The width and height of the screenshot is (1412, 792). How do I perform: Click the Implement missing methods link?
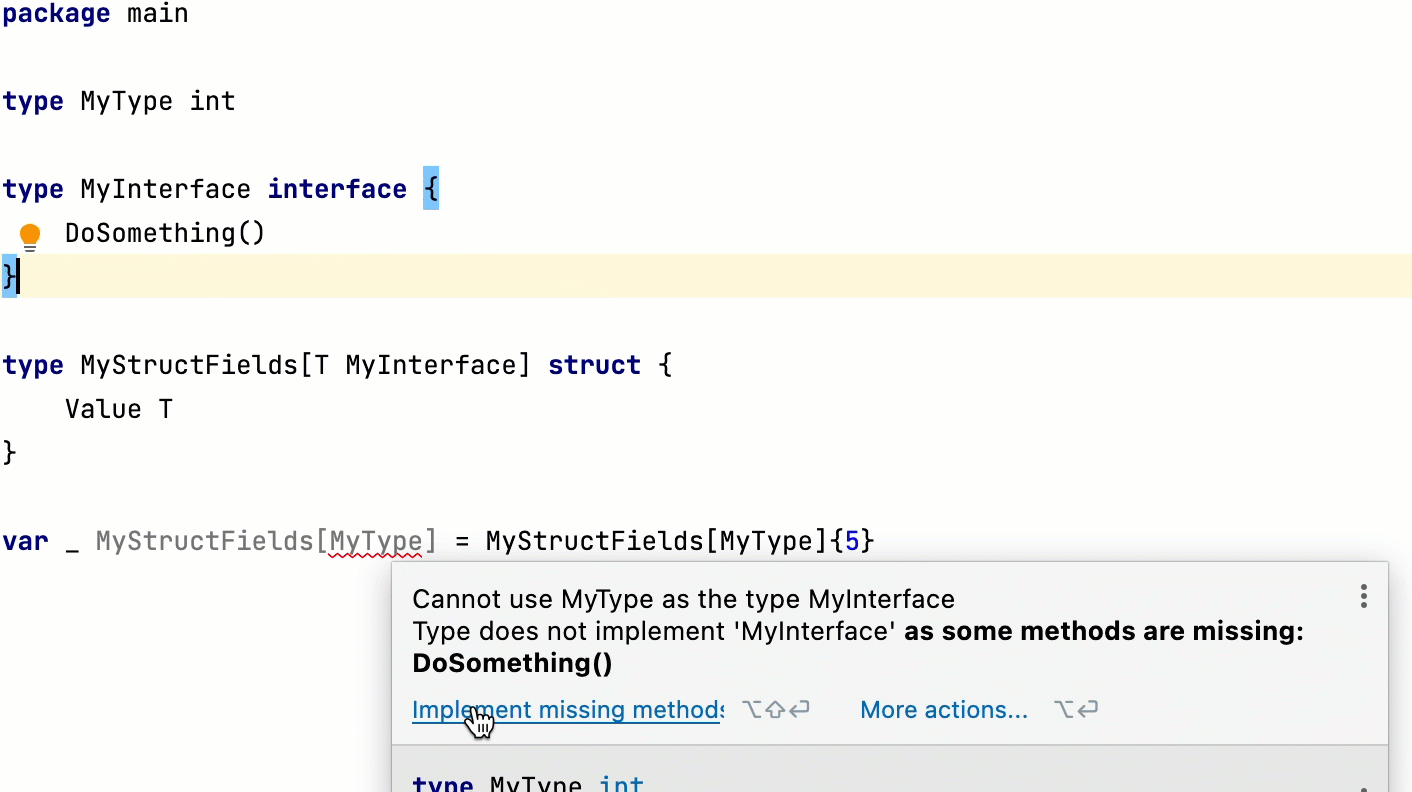[x=566, y=710]
